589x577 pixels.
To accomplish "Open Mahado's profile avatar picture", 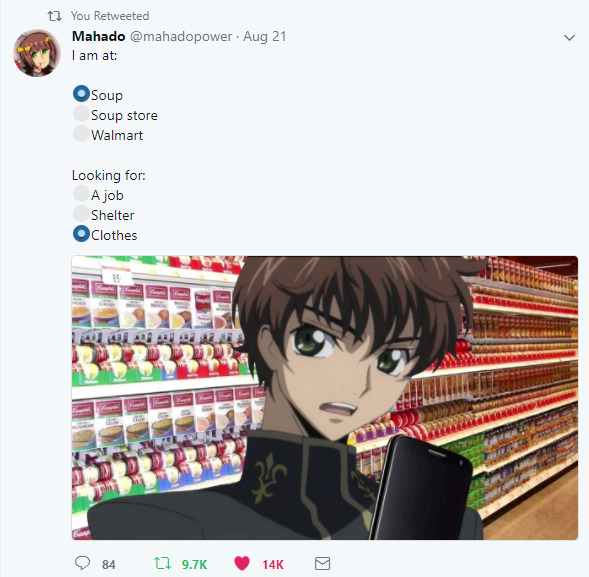I will point(37,53).
